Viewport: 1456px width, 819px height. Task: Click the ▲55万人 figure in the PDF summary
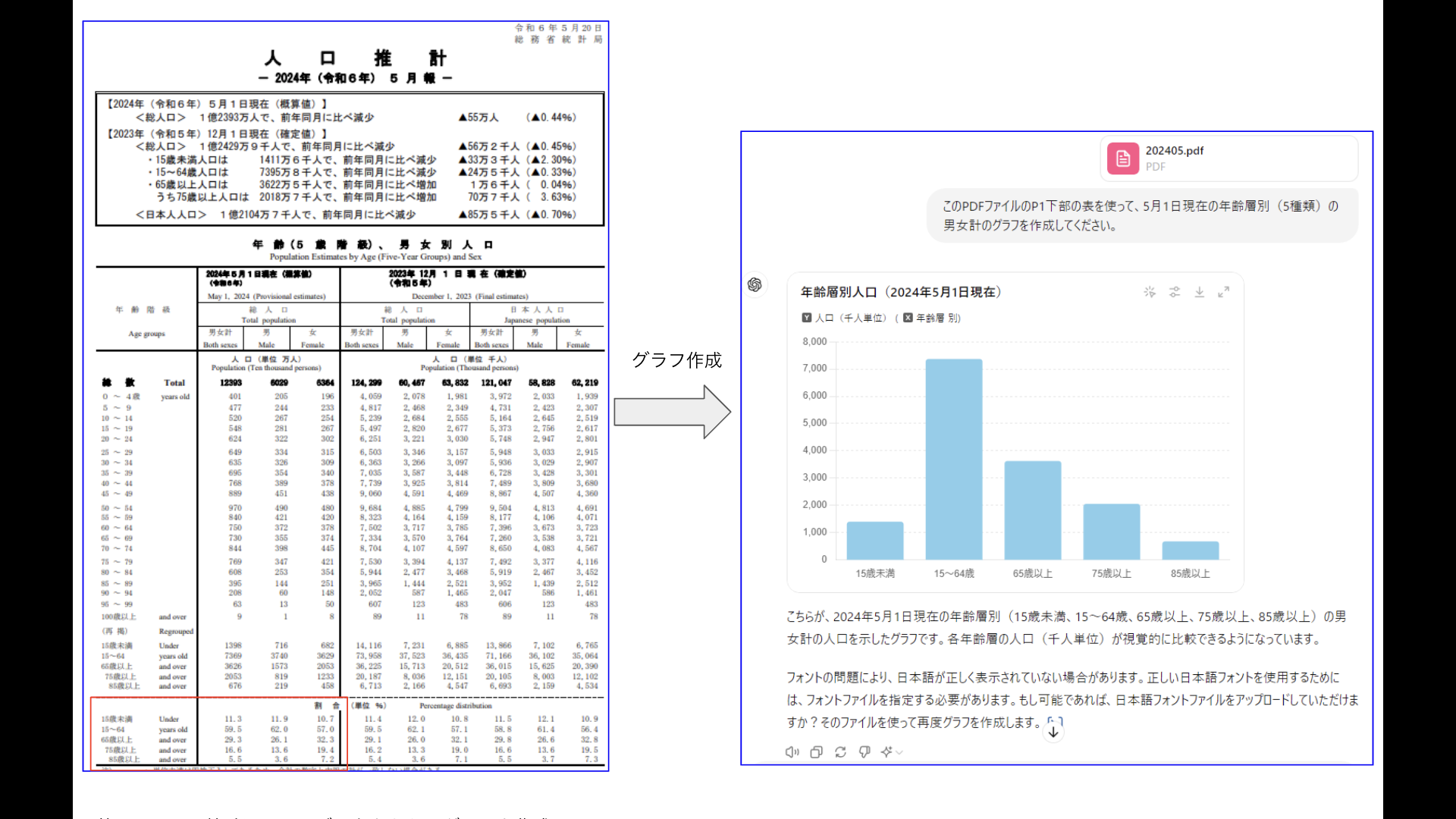pyautogui.click(x=478, y=118)
